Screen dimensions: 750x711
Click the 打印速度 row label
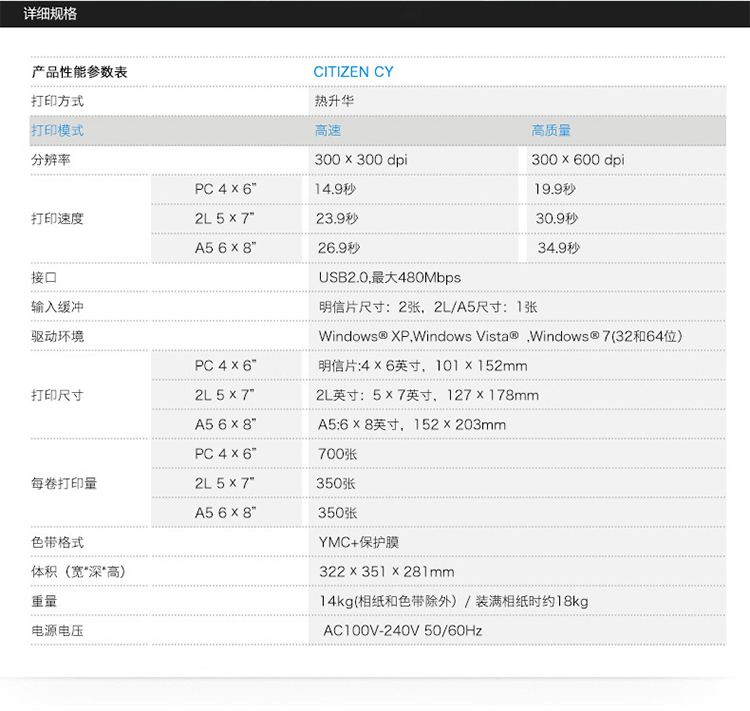point(57,219)
